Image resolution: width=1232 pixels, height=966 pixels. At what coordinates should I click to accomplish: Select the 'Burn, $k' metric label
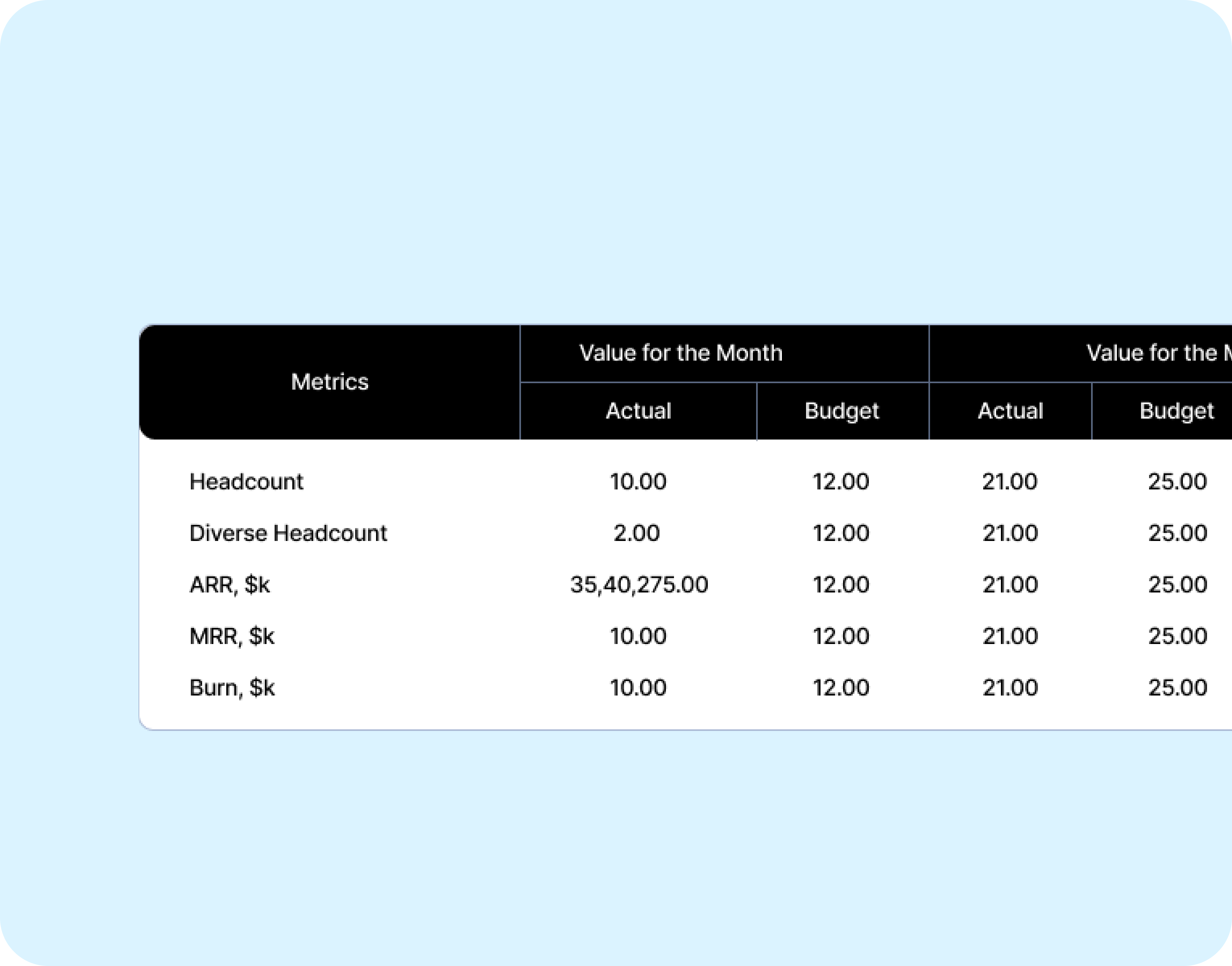click(x=232, y=687)
